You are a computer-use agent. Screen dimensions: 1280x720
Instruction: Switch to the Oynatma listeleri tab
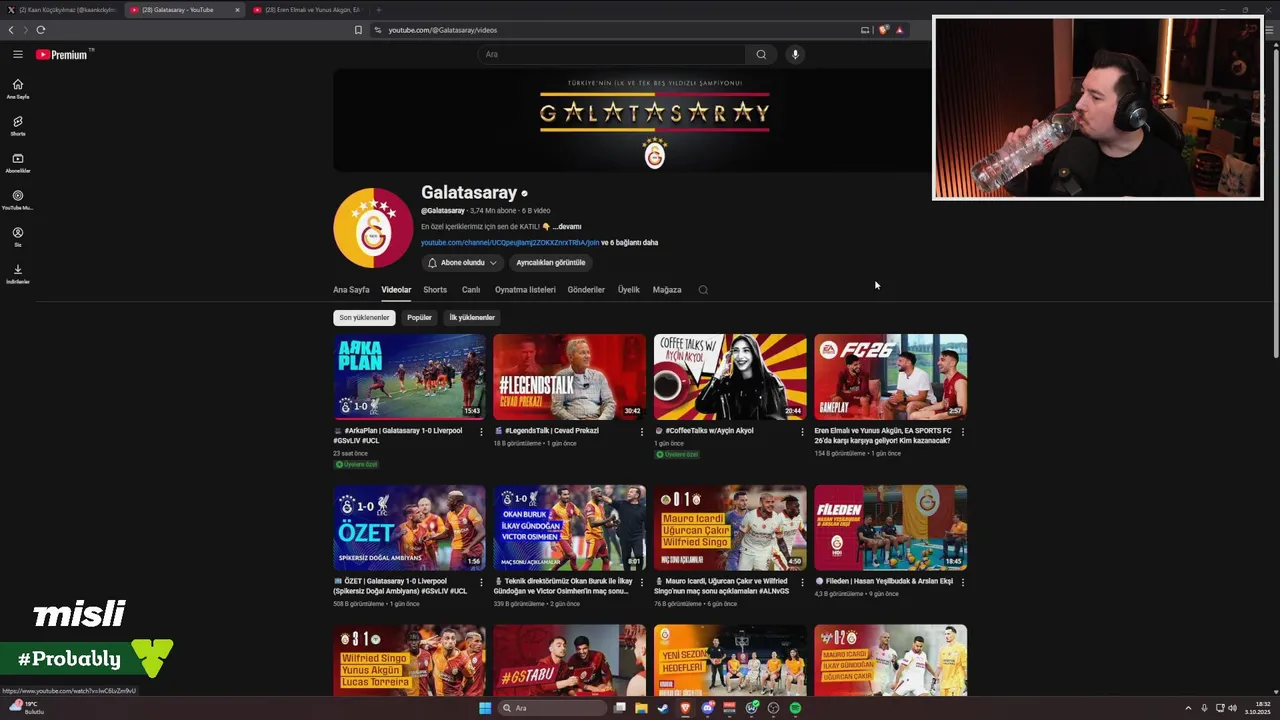tap(525, 290)
